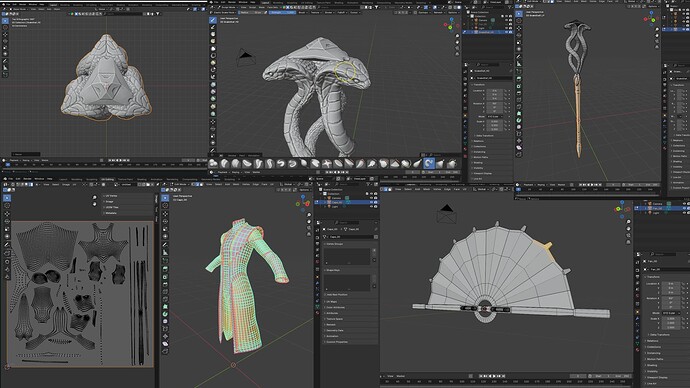The width and height of the screenshot is (690, 388).
Task: Open the Window menu in the coat Blender window
Action: pos(39,179)
